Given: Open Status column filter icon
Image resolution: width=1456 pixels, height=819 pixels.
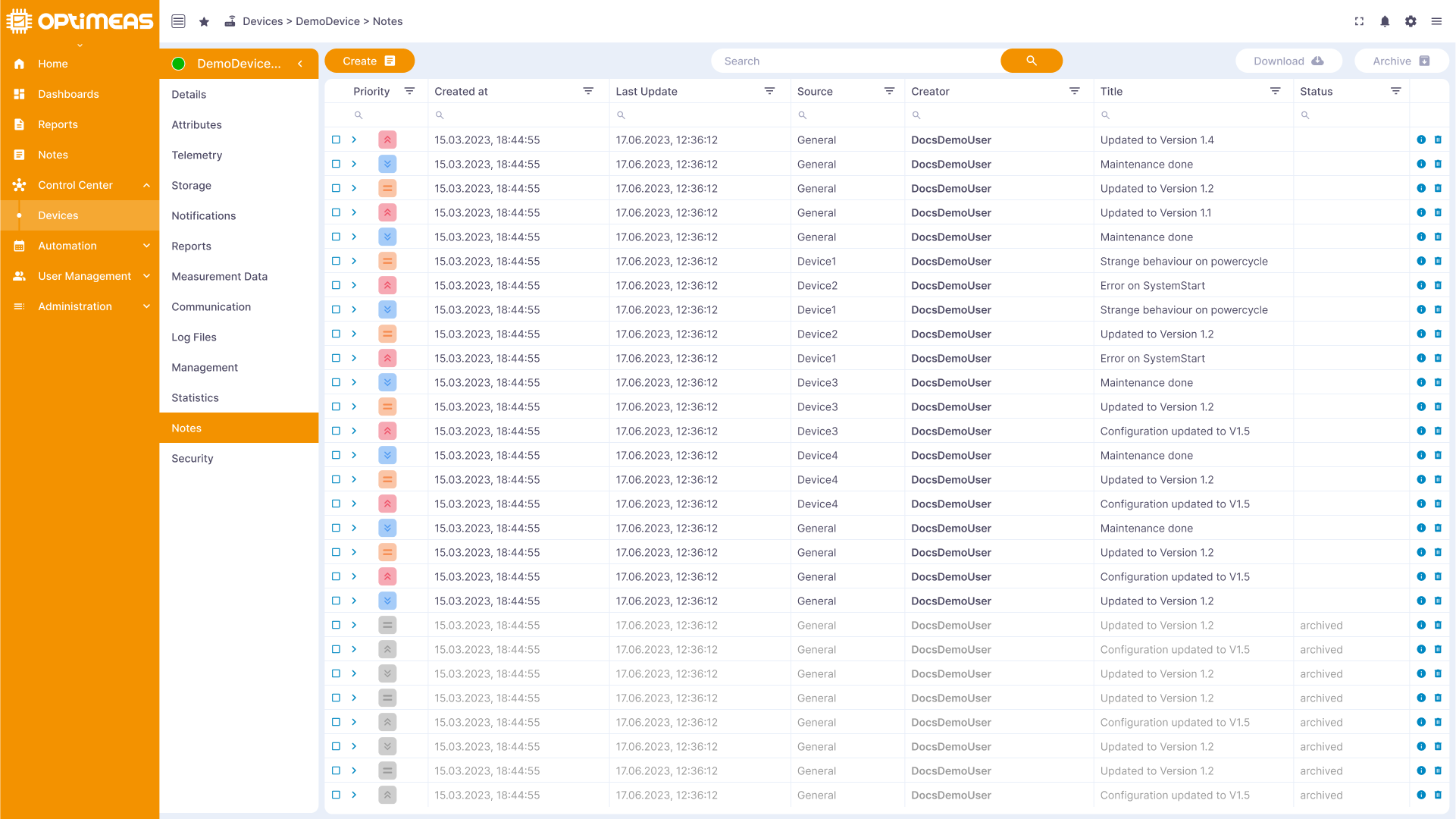Looking at the screenshot, I should [x=1395, y=91].
